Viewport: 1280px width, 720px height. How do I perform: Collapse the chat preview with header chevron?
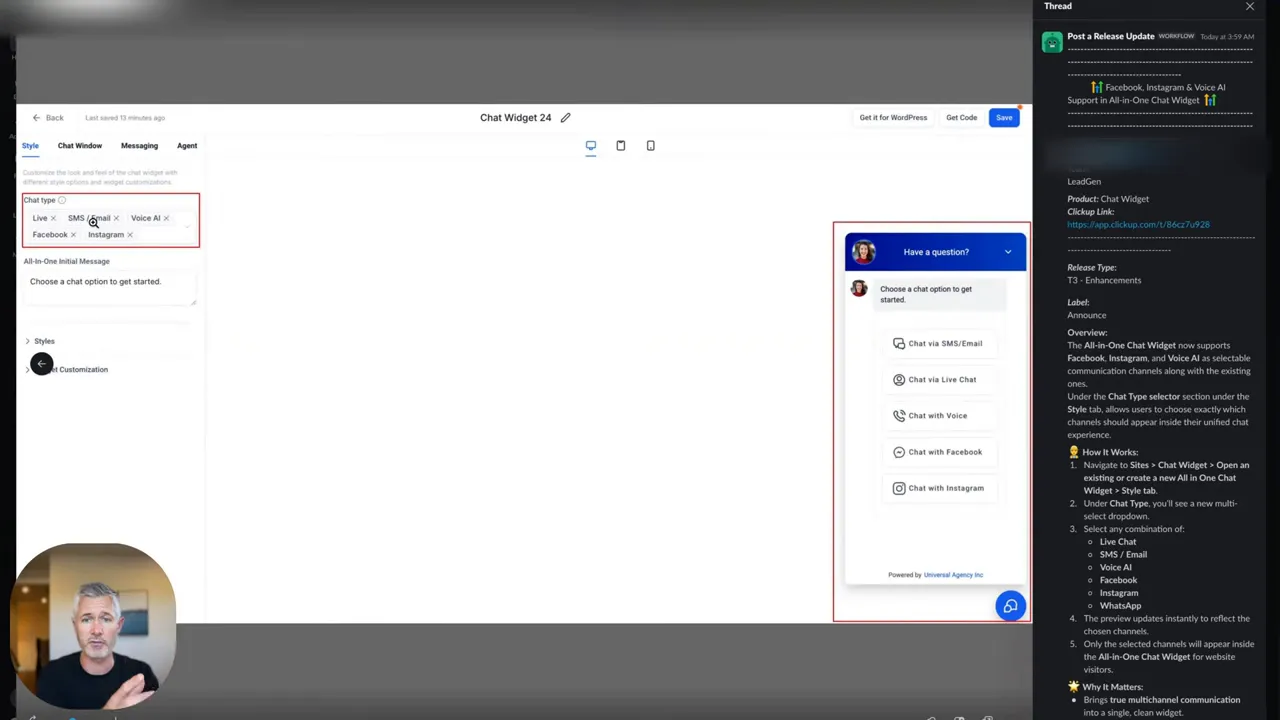point(1008,252)
